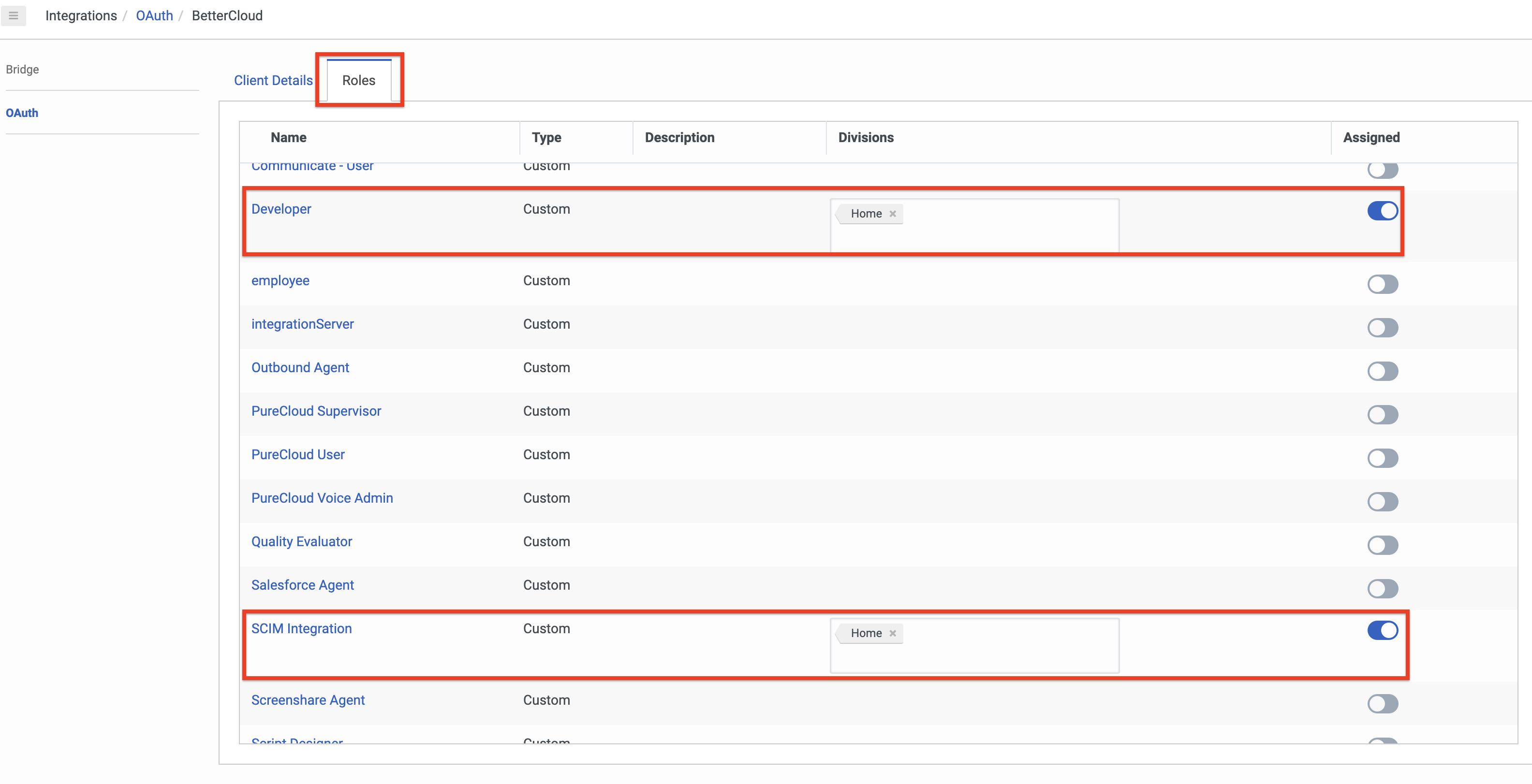The height and width of the screenshot is (784, 1532).
Task: Remove Home division from Developer role
Action: click(892, 214)
